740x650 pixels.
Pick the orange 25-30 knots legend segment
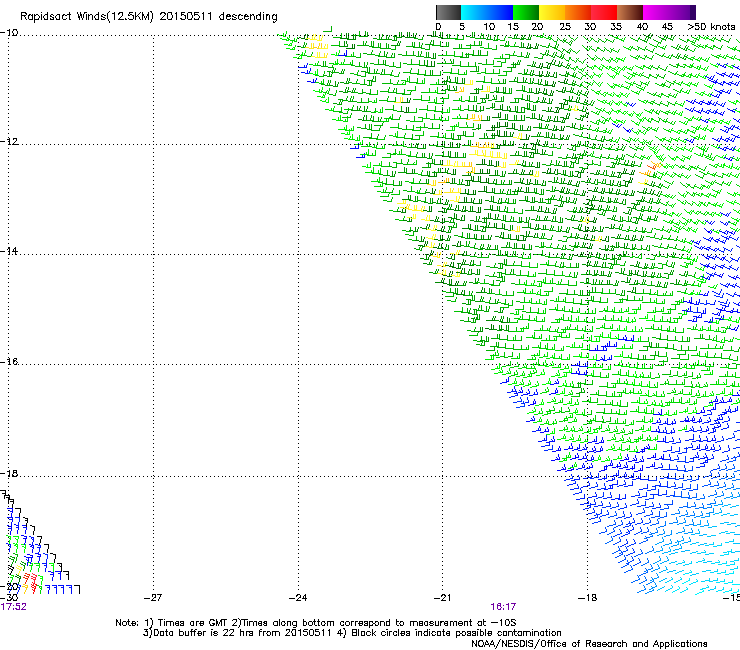(x=578, y=12)
